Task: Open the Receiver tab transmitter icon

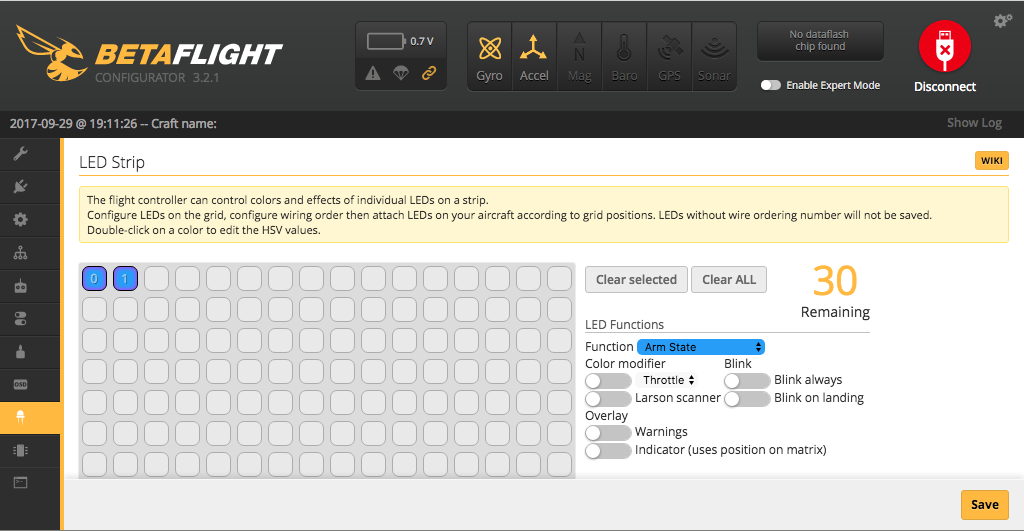Action: [x=20, y=286]
